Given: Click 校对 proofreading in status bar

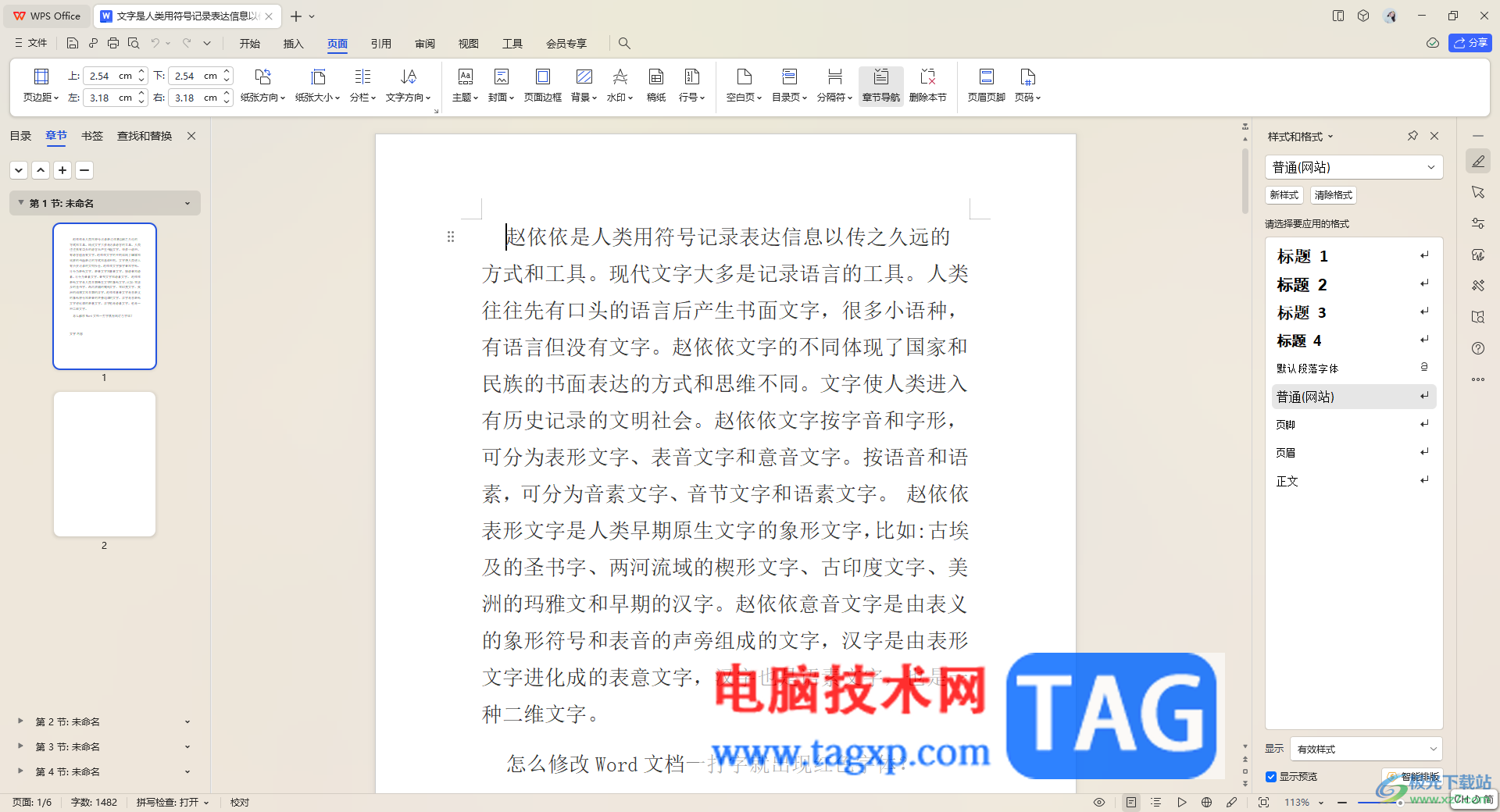Looking at the screenshot, I should click(x=240, y=803).
